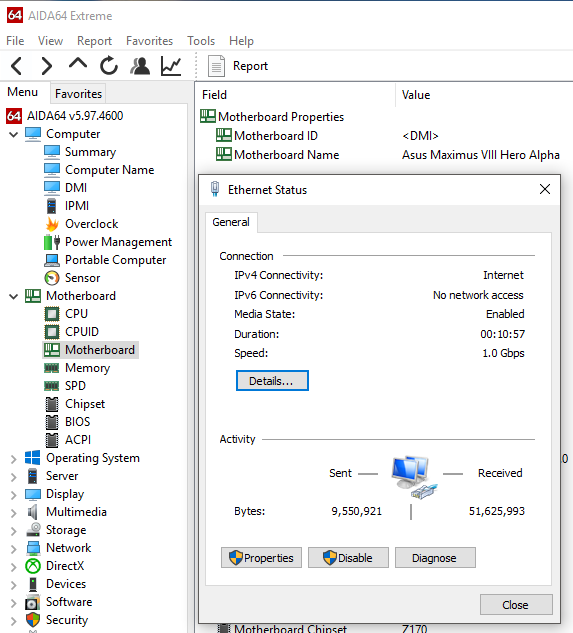This screenshot has width=573, height=633.
Task: Click the Power Management battery icon
Action: tap(52, 242)
